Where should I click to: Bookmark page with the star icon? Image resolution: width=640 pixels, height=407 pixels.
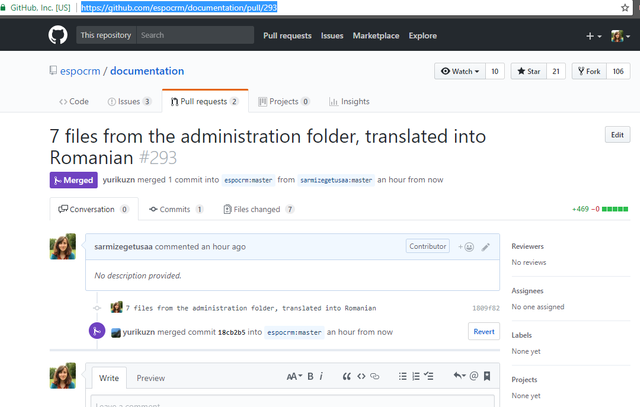(625, 8)
